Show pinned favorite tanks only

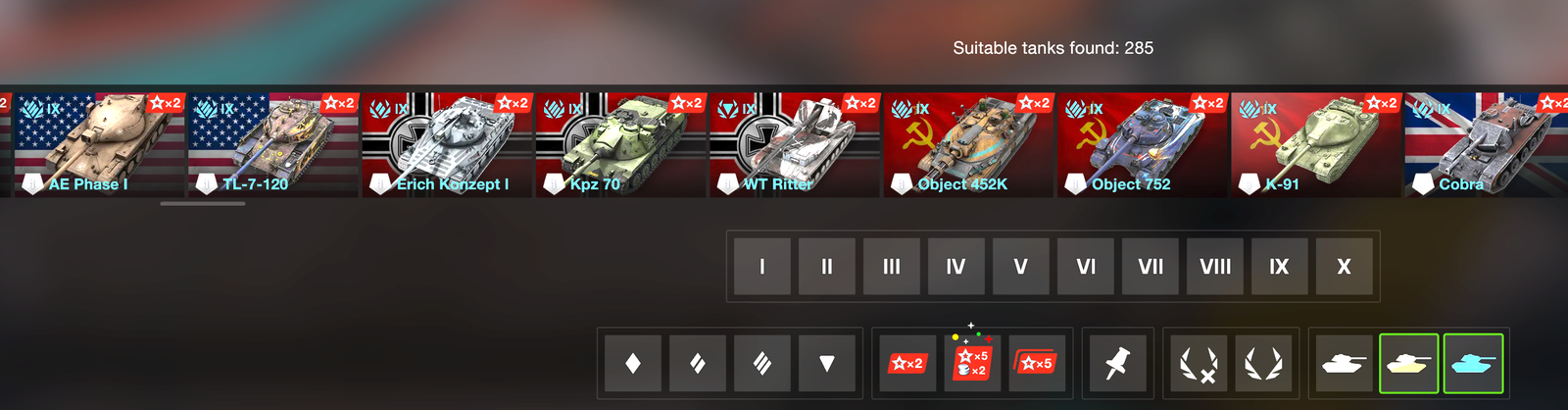coord(1117,364)
